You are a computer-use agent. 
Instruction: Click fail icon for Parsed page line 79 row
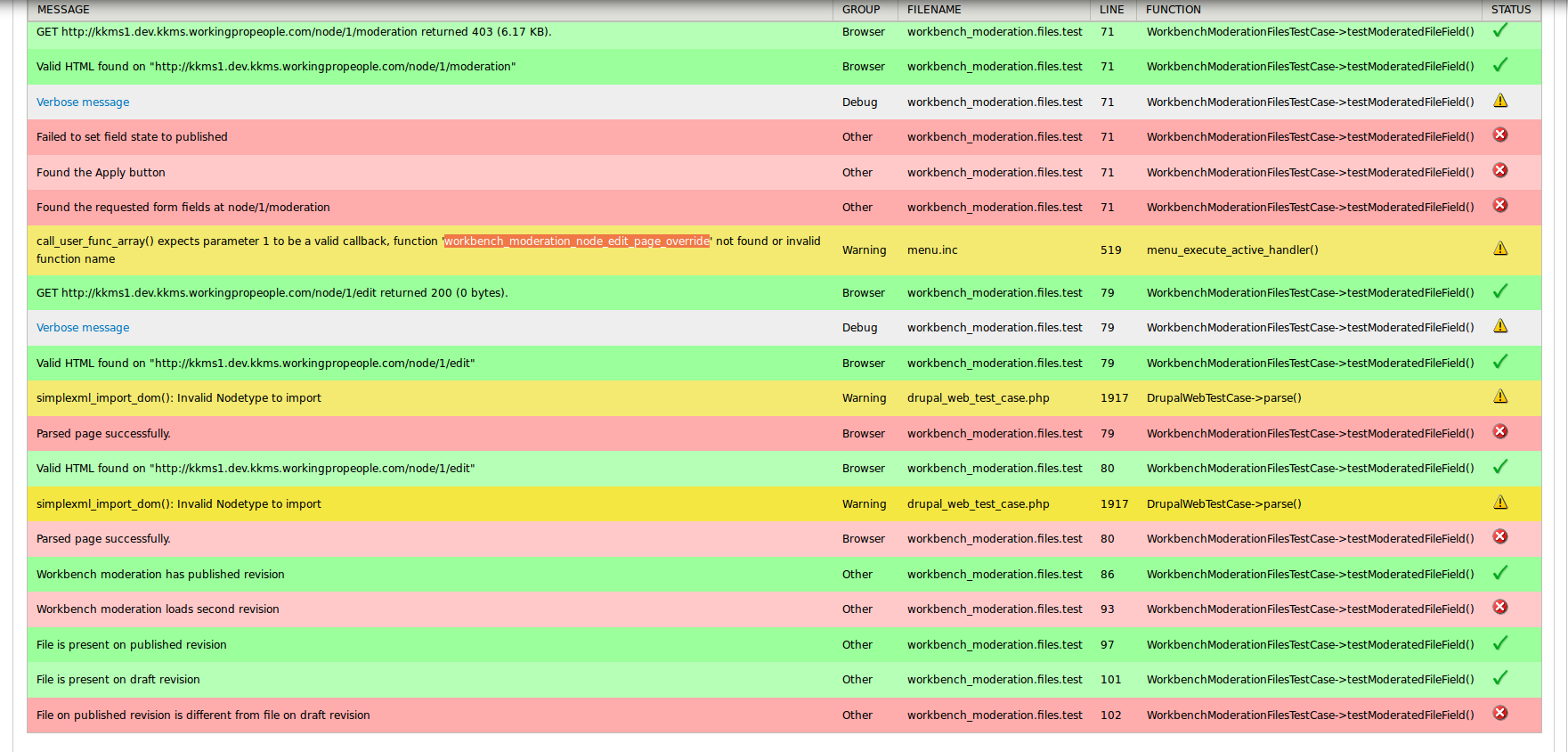click(1500, 431)
